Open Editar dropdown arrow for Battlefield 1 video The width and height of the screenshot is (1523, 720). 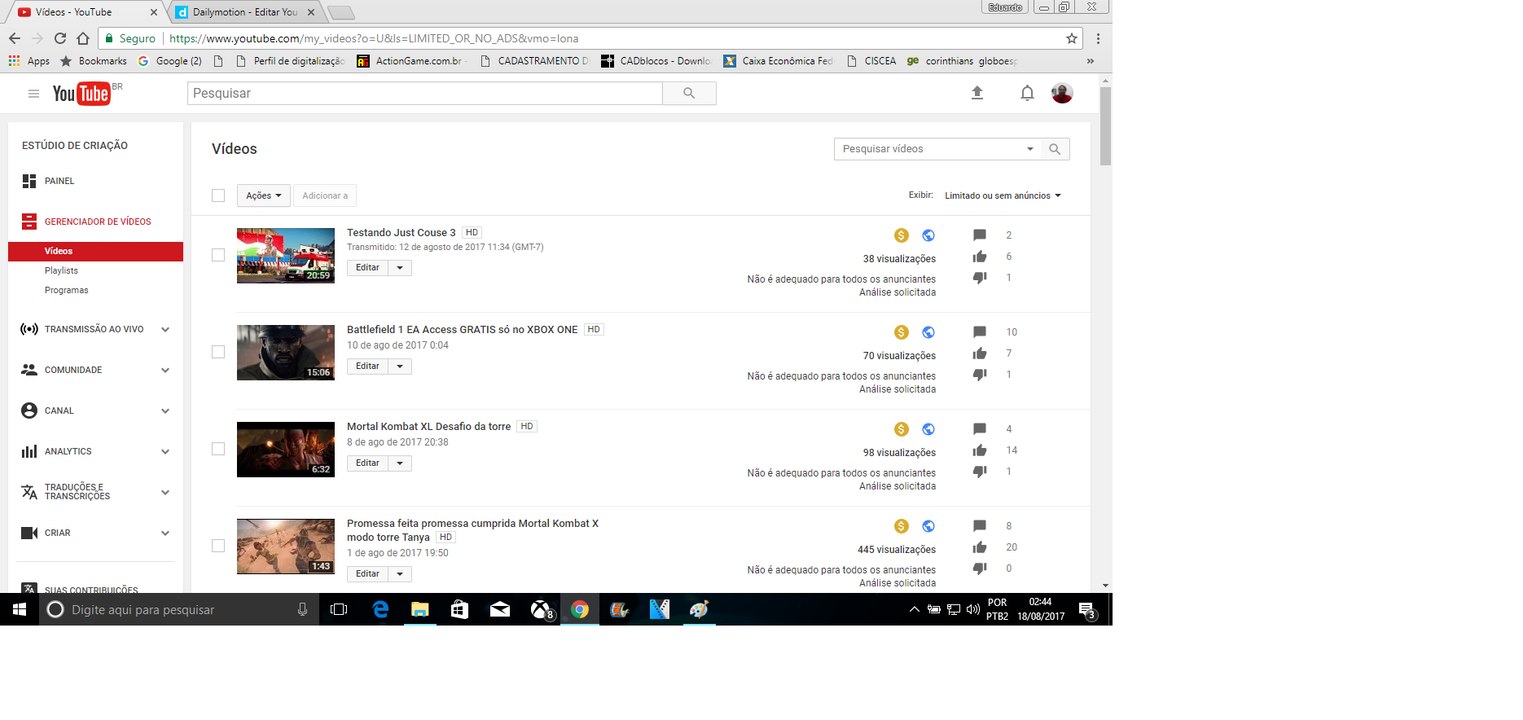[400, 366]
